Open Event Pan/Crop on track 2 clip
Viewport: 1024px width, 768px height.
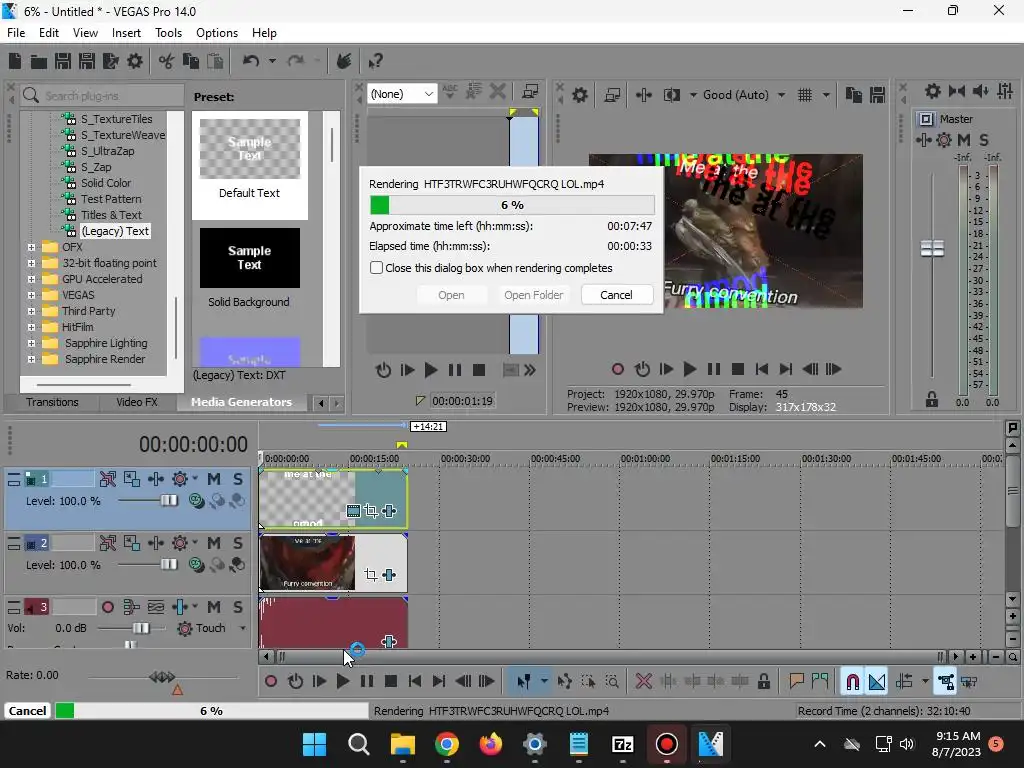pyautogui.click(x=371, y=575)
